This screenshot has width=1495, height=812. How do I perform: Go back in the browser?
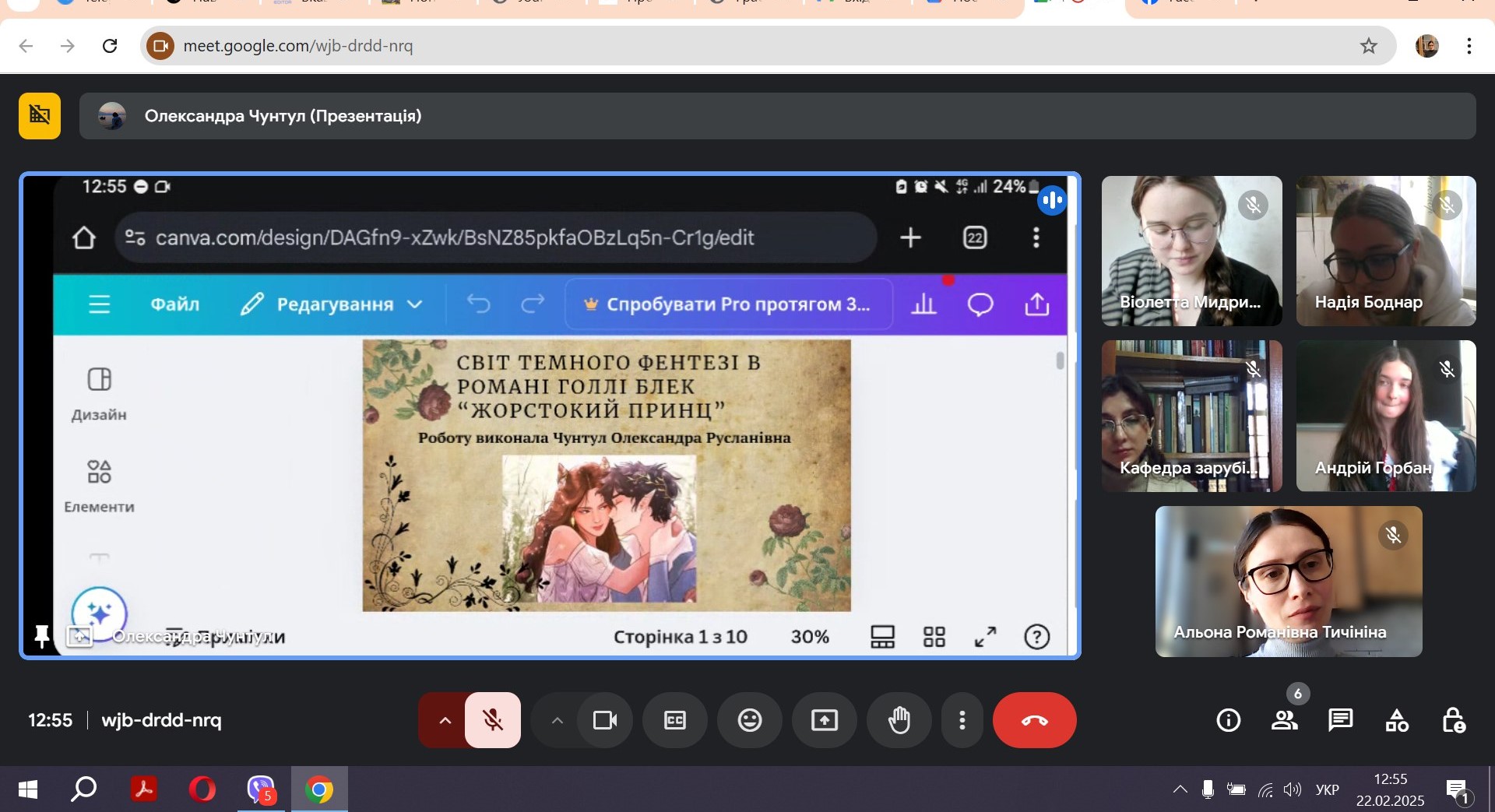pyautogui.click(x=26, y=46)
